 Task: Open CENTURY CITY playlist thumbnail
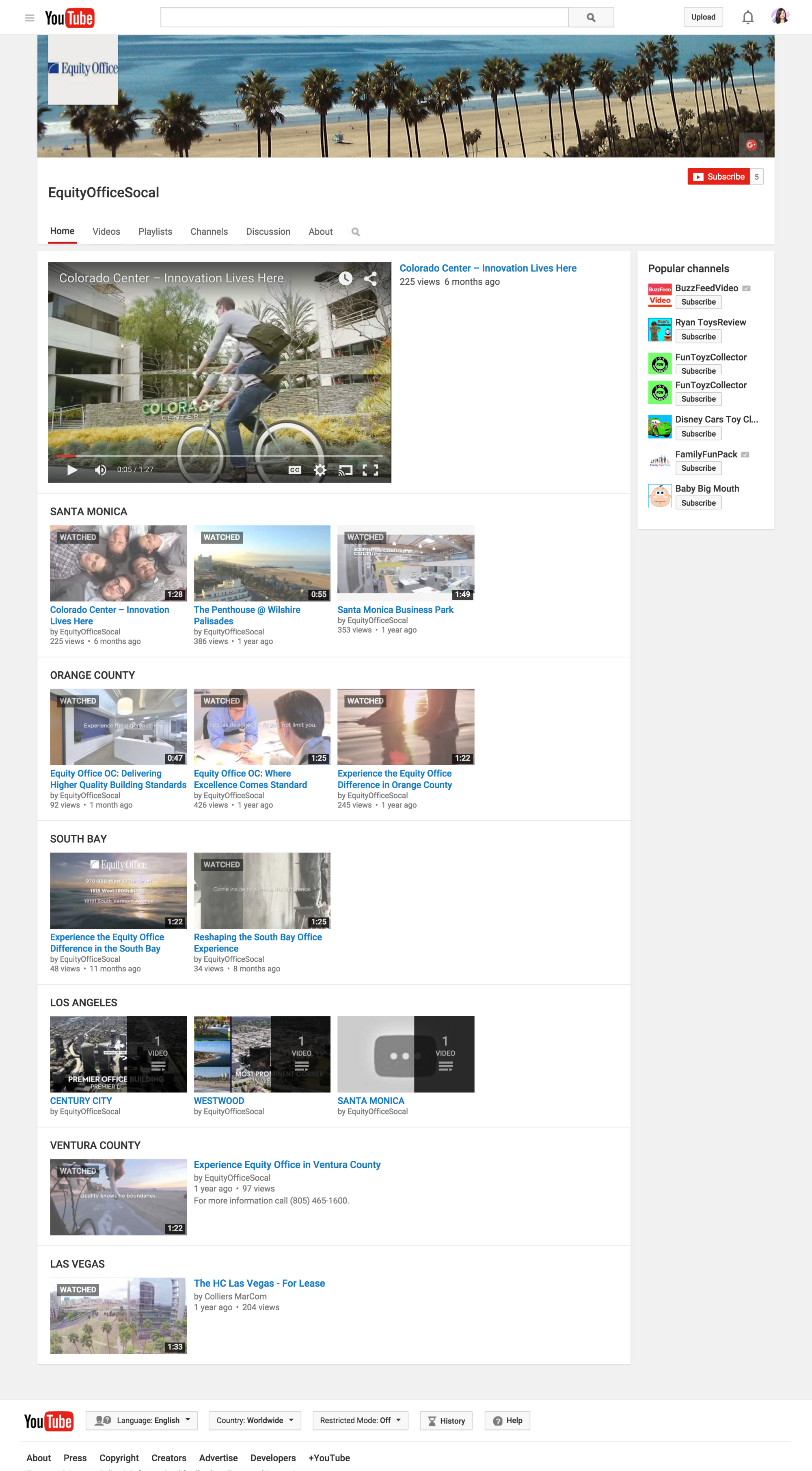pyautogui.click(x=118, y=1054)
